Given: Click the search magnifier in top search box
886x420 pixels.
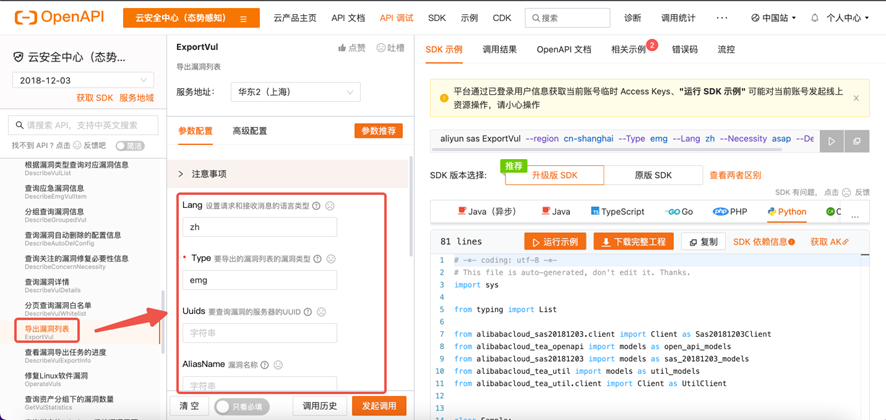Looking at the screenshot, I should pos(535,18).
